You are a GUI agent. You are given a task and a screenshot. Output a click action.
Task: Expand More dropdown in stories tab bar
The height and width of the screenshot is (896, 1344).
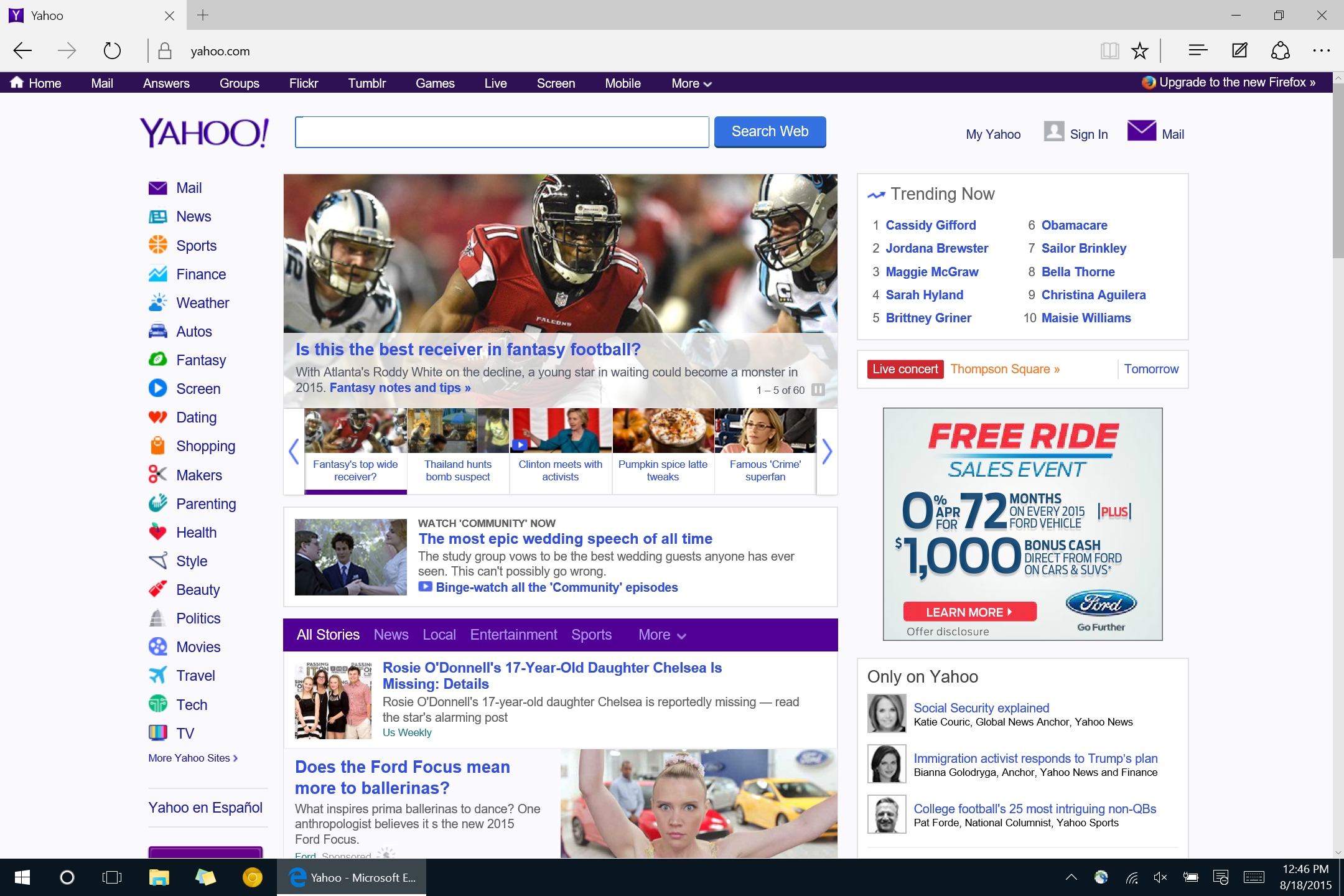pos(662,635)
